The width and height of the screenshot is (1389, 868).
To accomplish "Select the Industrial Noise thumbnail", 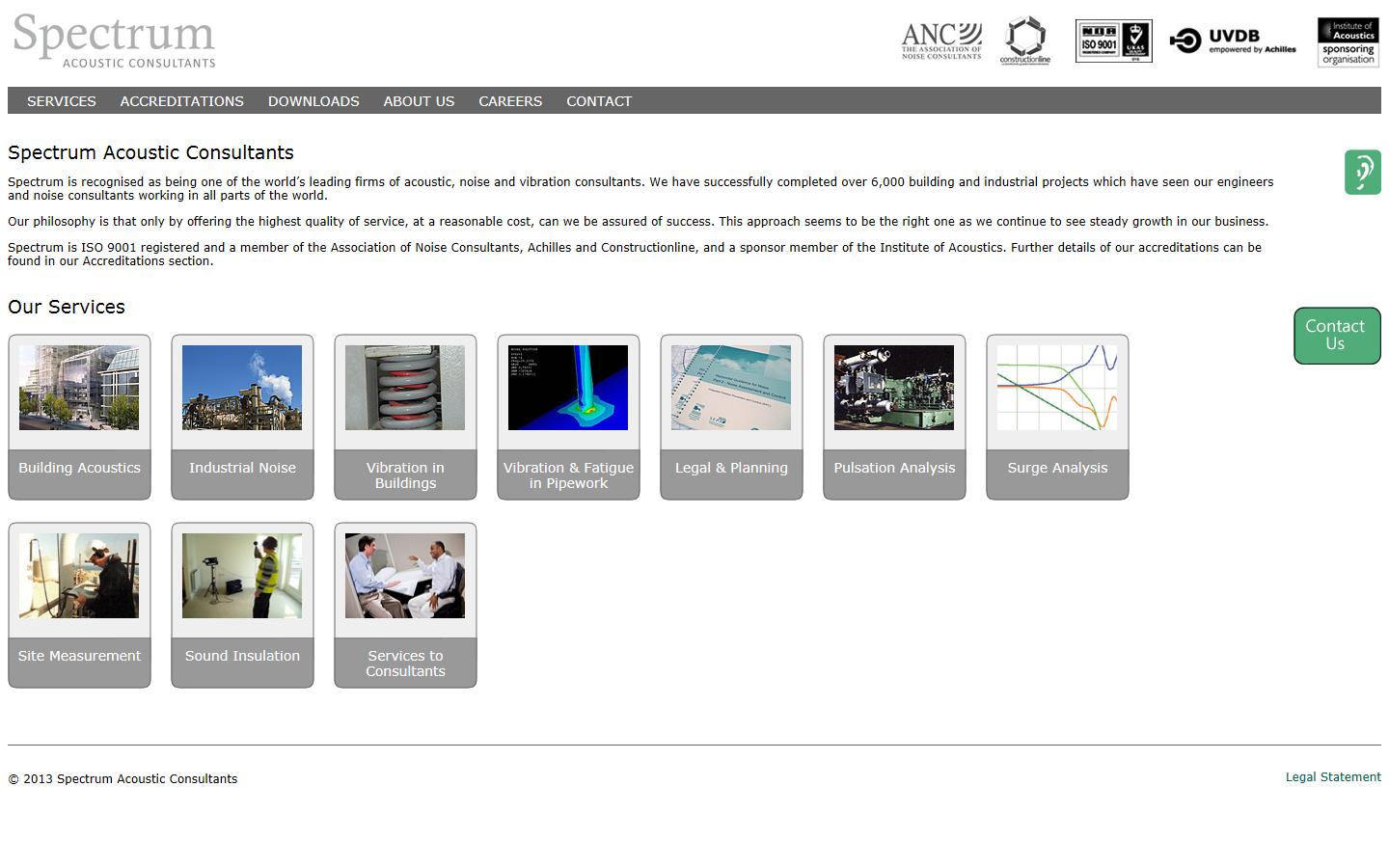I will coord(242,389).
